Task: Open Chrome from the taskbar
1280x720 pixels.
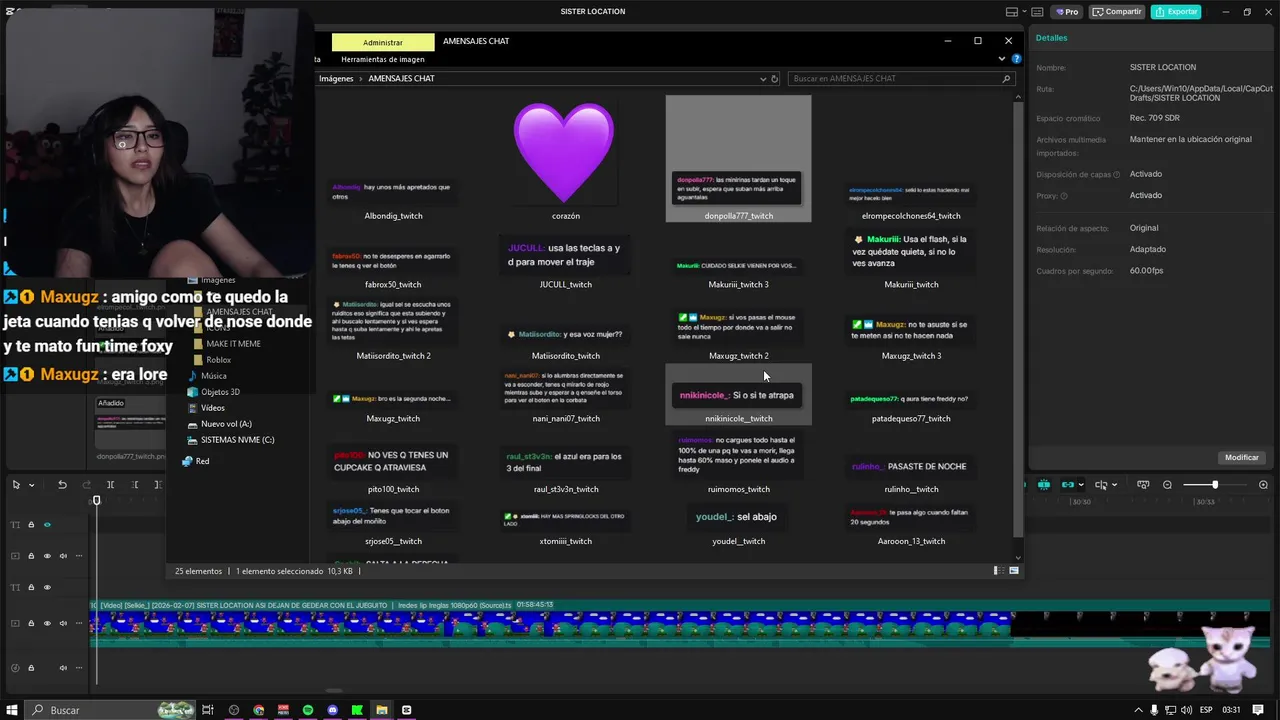Action: click(x=259, y=710)
